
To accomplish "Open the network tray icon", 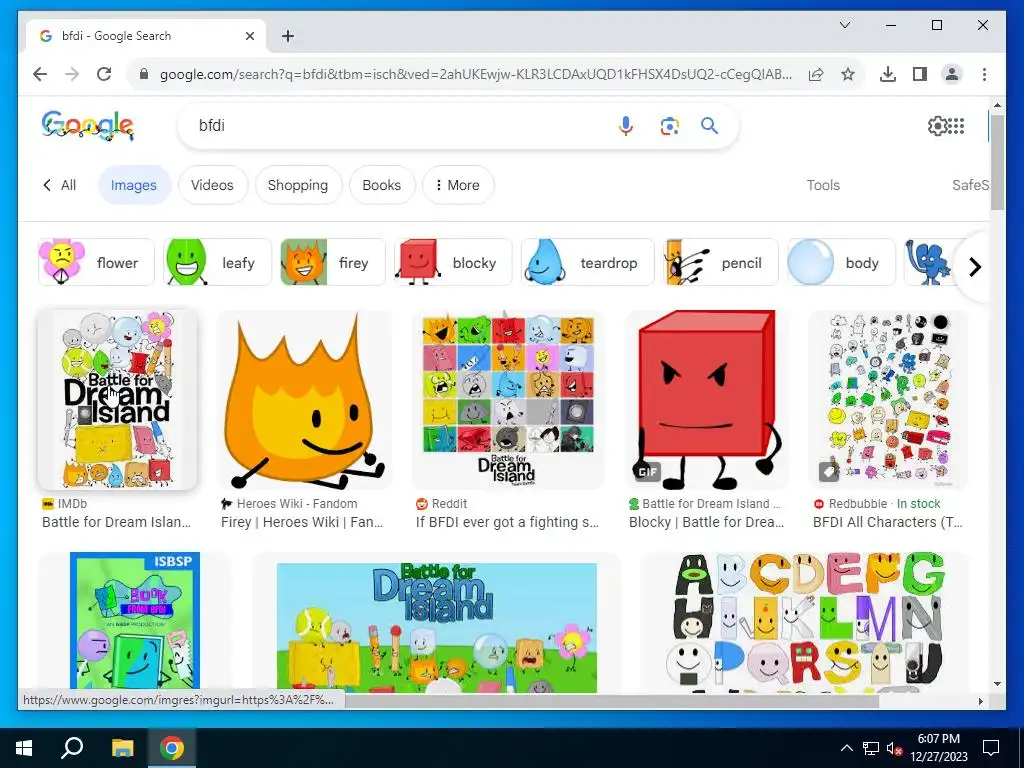I will pos(871,748).
